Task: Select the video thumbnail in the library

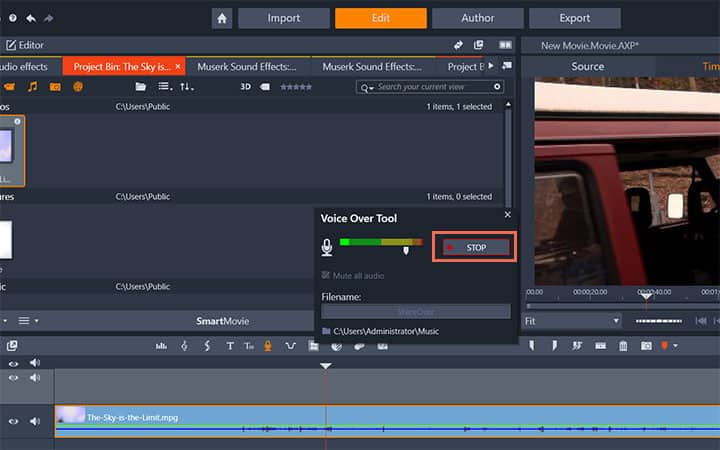Action: tap(10, 151)
